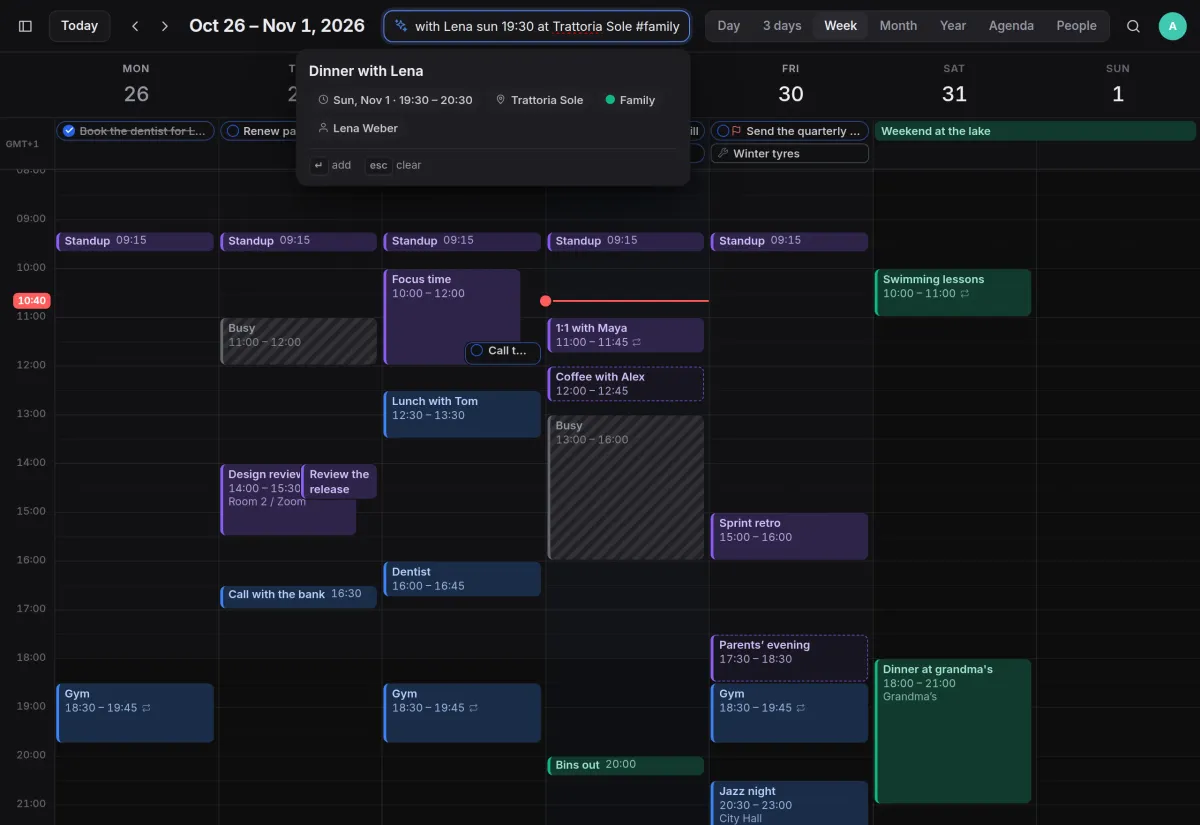Click the location pin beside Trattoria Sole
Screen dimensions: 1200x825
pos(501,100)
